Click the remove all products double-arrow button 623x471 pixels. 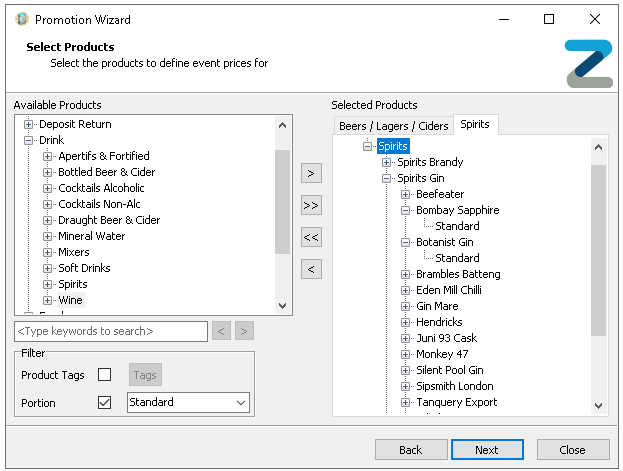click(x=311, y=237)
